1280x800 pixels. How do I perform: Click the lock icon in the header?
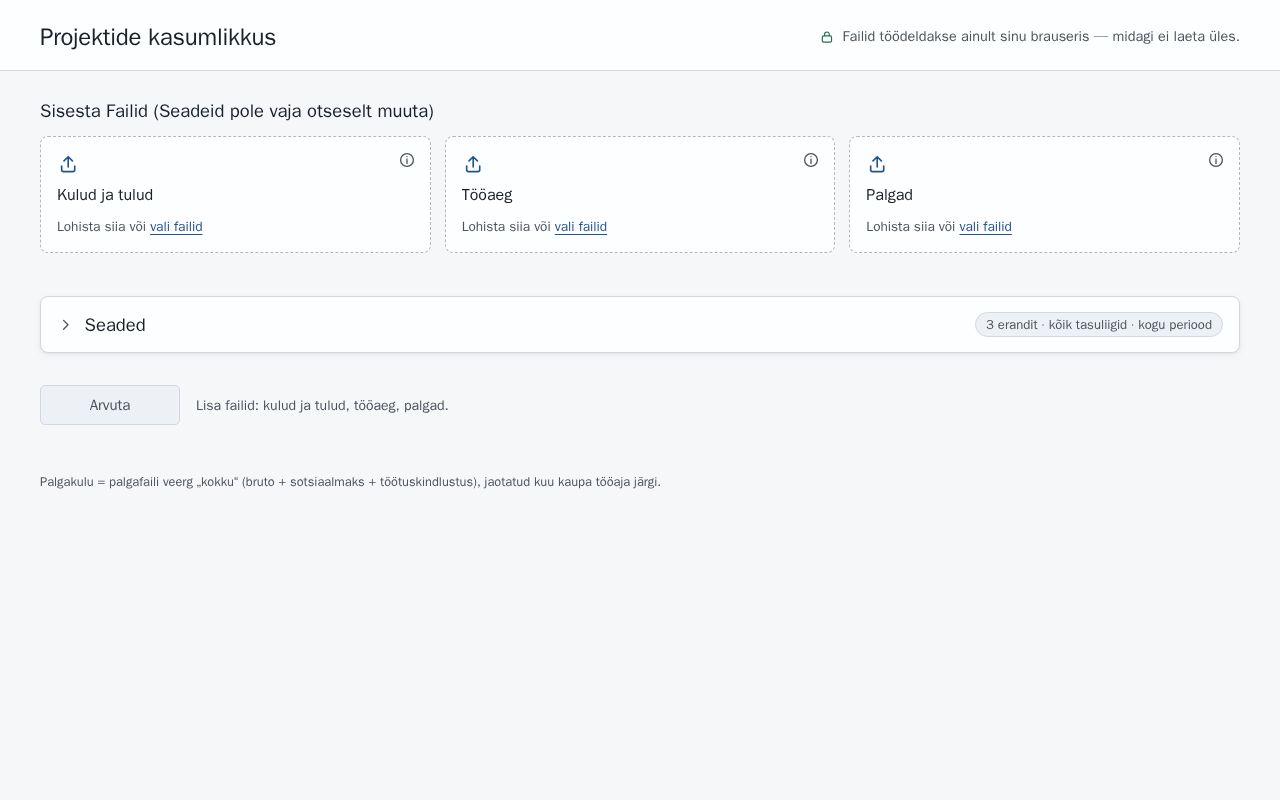pyautogui.click(x=827, y=37)
